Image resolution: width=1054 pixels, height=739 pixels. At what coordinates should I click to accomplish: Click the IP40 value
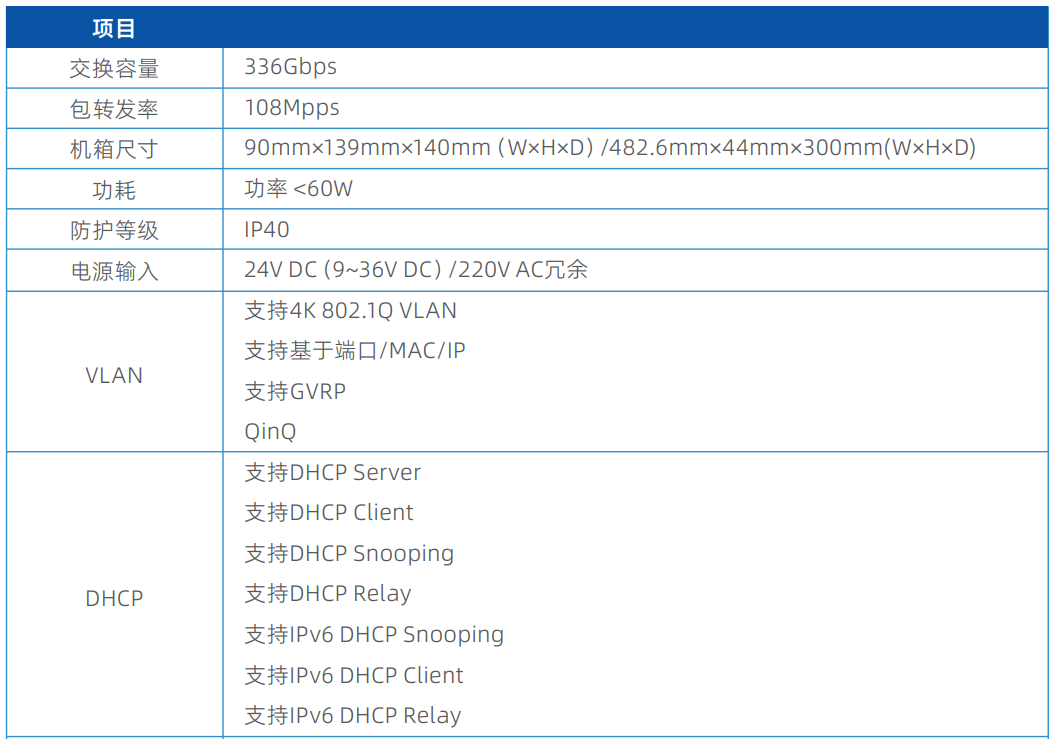pos(267,230)
